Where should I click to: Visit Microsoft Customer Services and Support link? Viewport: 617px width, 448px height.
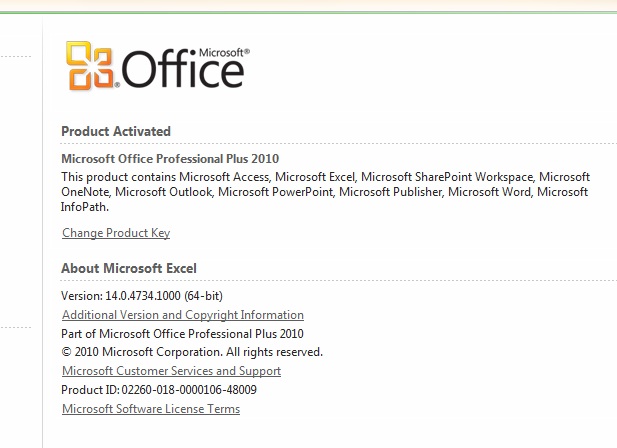pos(172,371)
